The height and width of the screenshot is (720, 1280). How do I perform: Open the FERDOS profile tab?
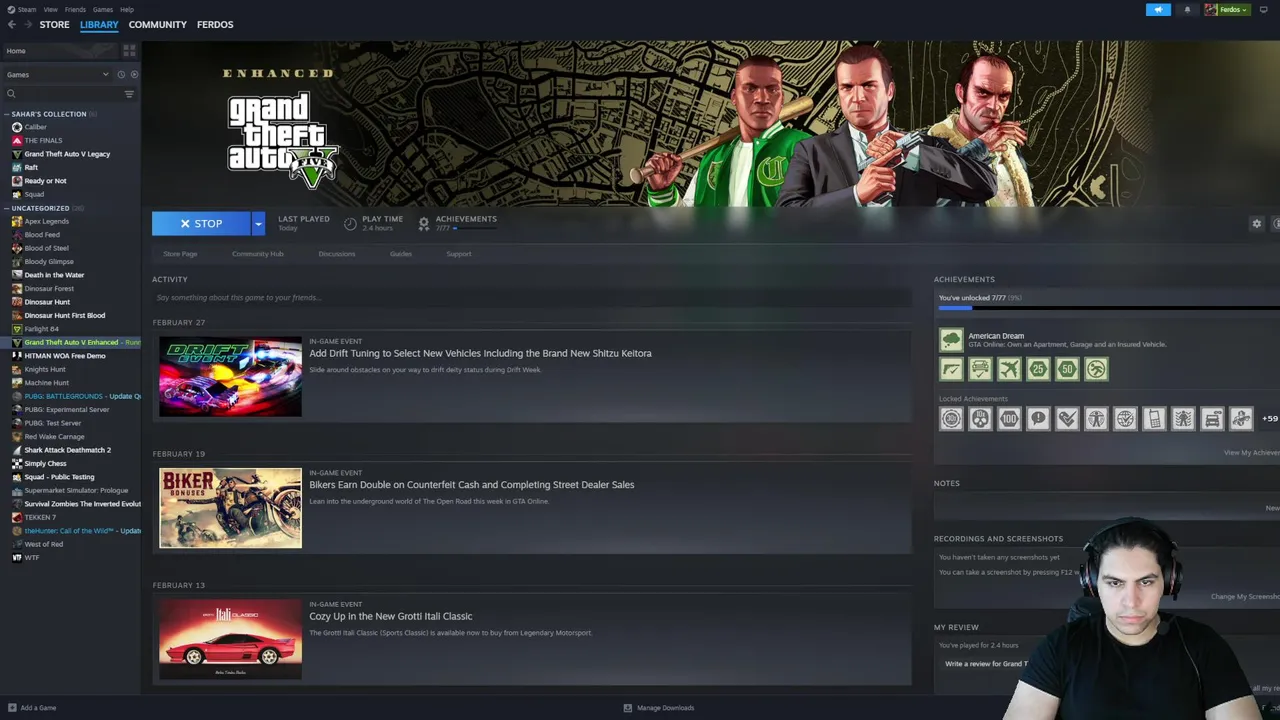click(215, 24)
